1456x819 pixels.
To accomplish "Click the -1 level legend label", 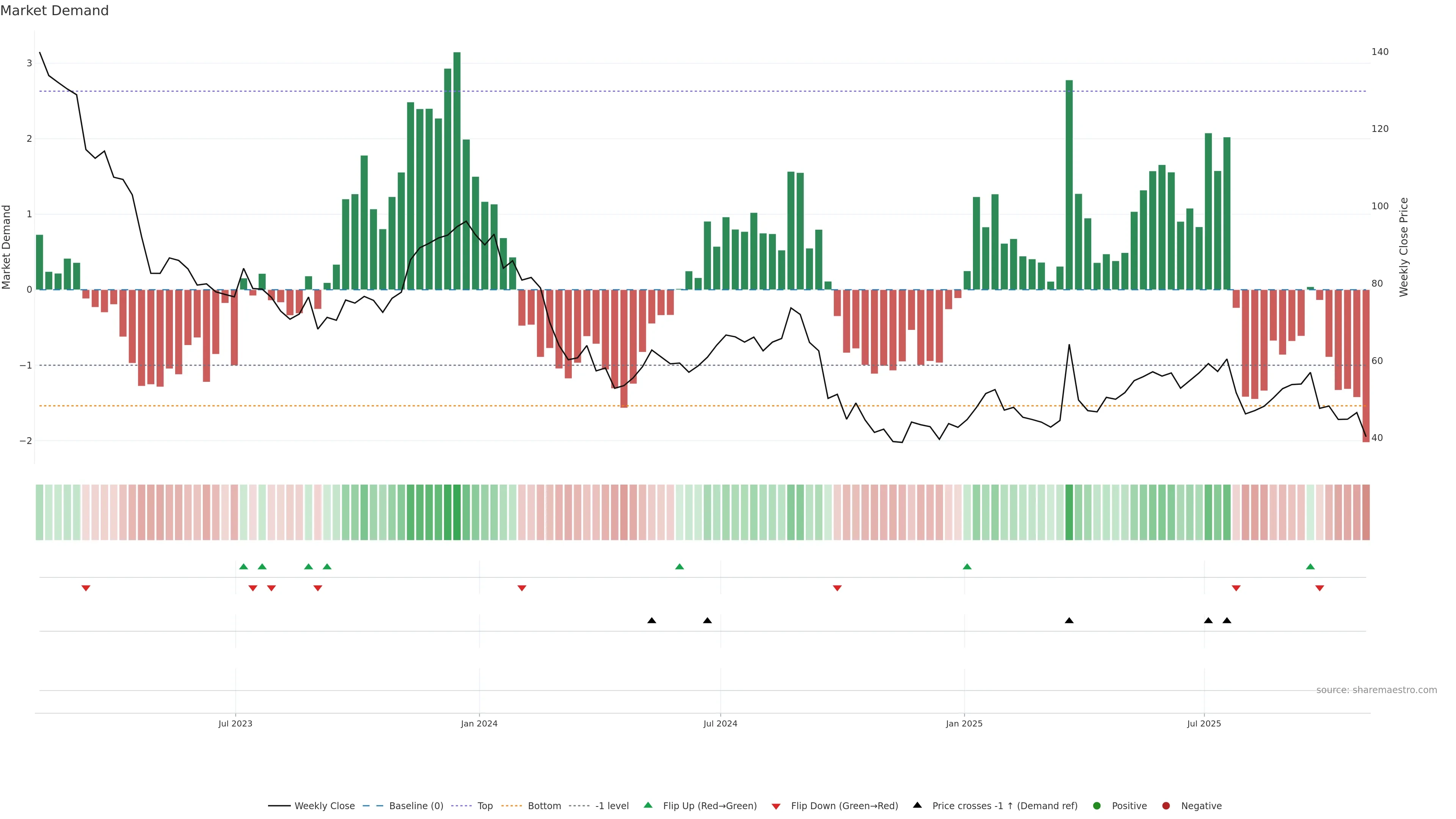I will coord(612,805).
